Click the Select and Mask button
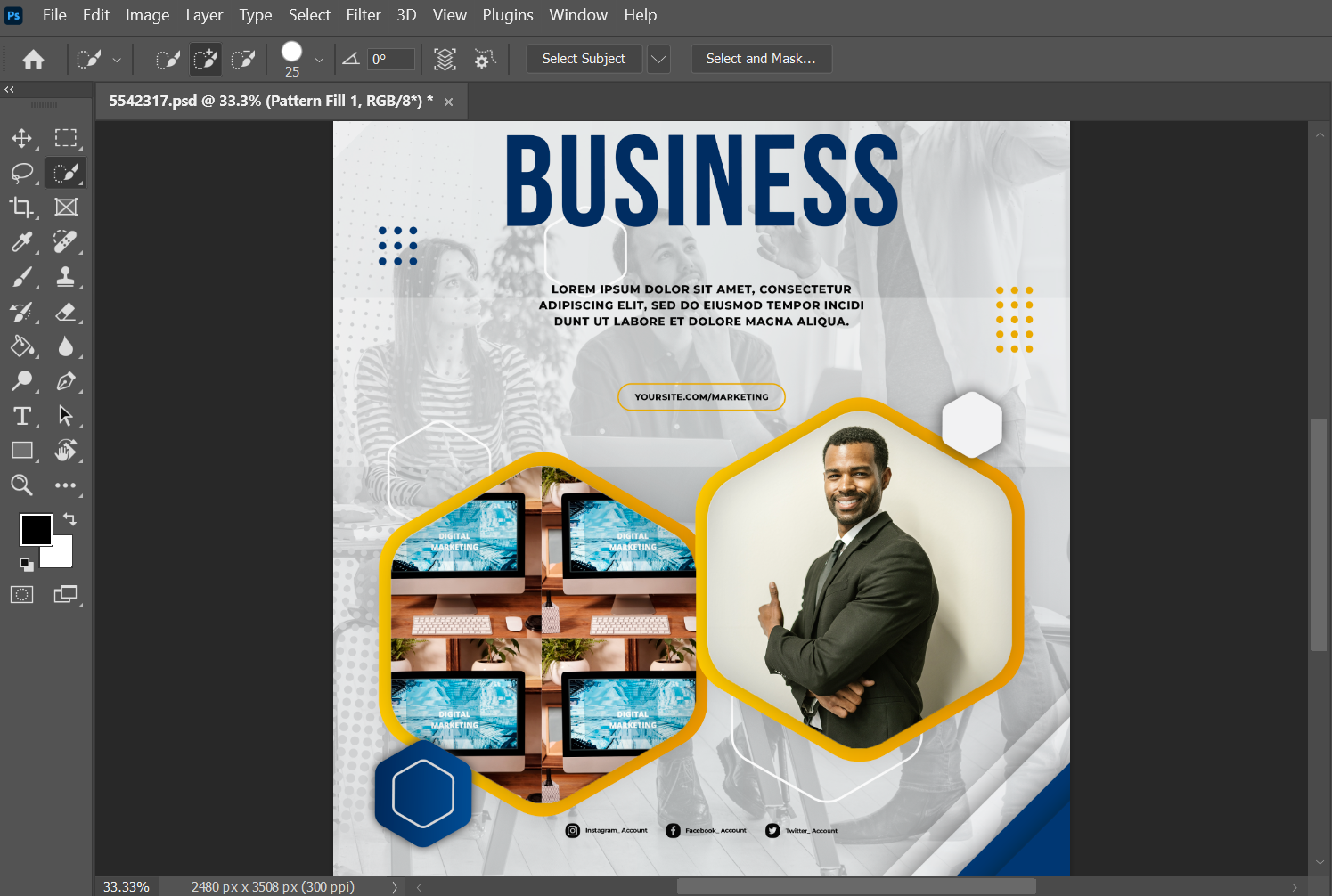The height and width of the screenshot is (896, 1332). coord(760,59)
